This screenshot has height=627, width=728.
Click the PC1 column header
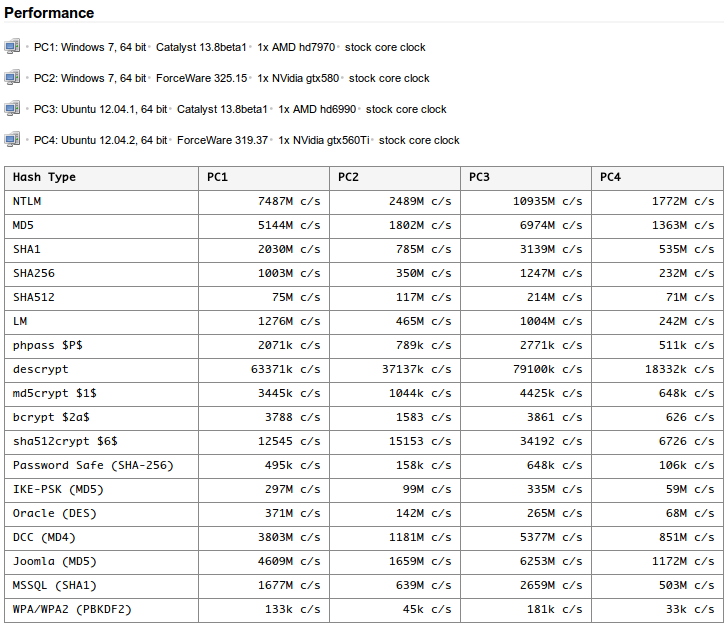pos(217,177)
